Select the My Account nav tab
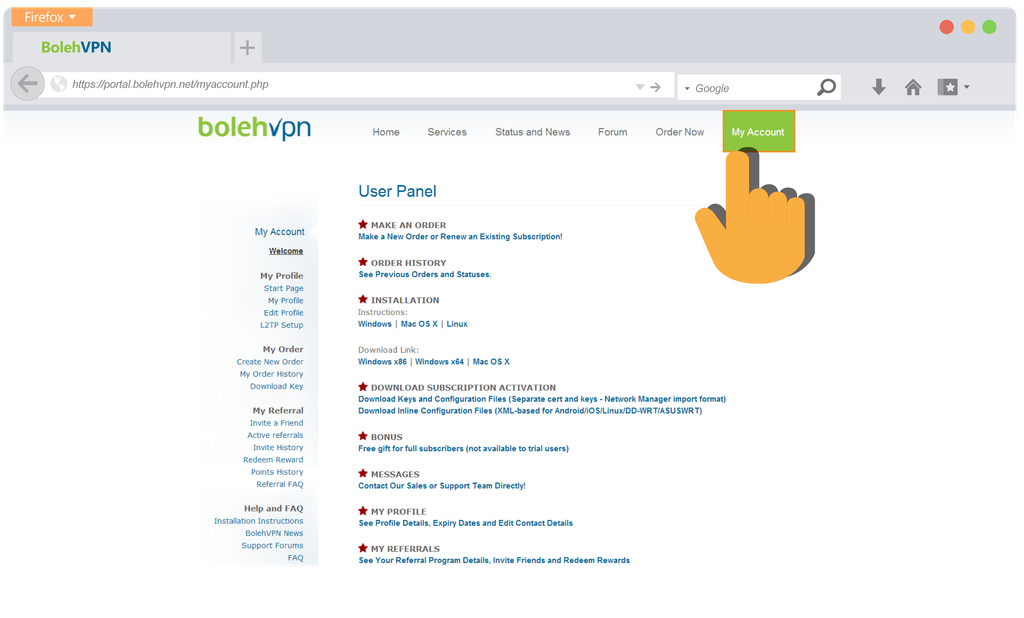This screenshot has height=618, width=1024. (758, 131)
